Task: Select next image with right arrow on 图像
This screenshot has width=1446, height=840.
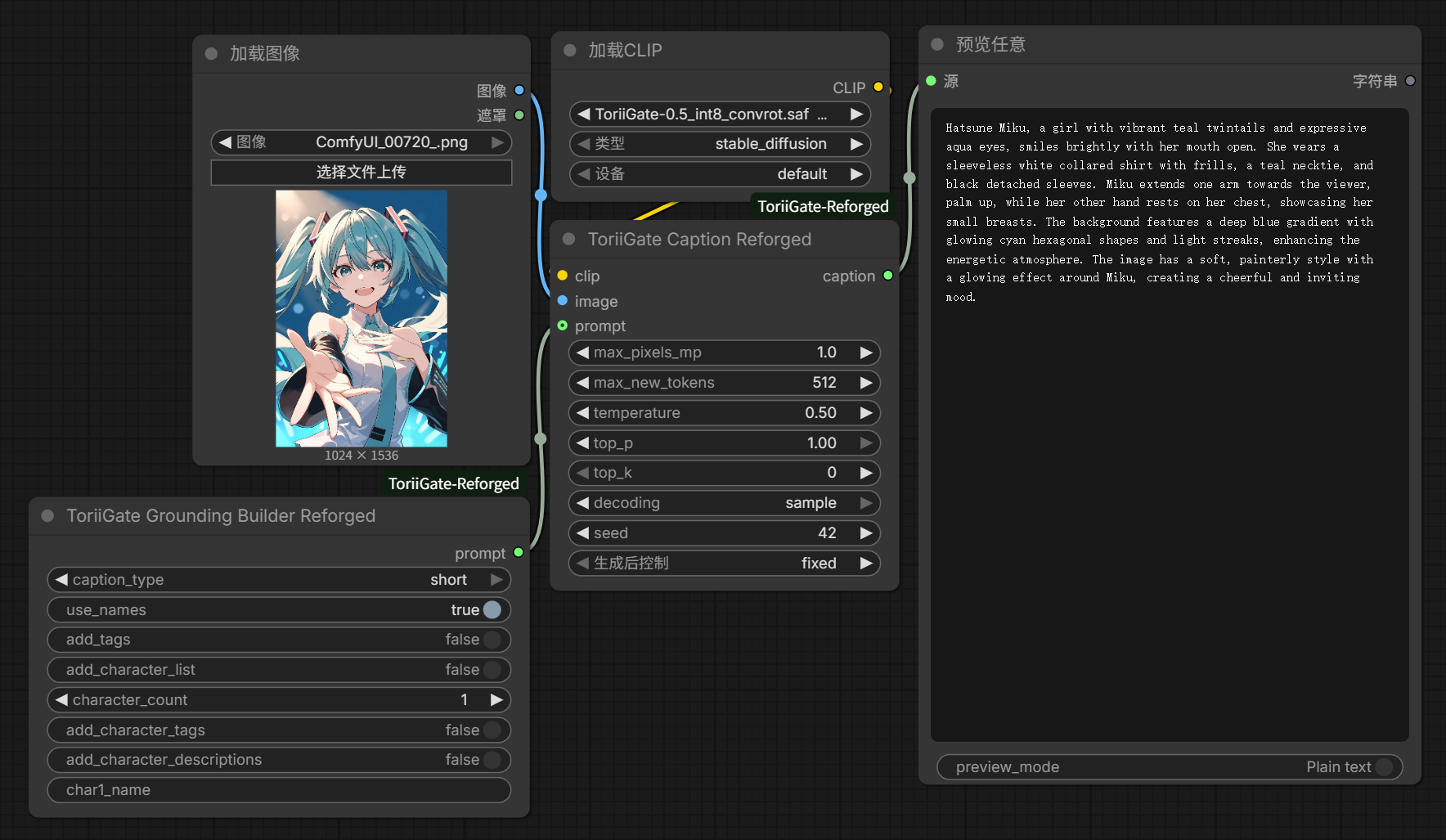Action: [496, 142]
